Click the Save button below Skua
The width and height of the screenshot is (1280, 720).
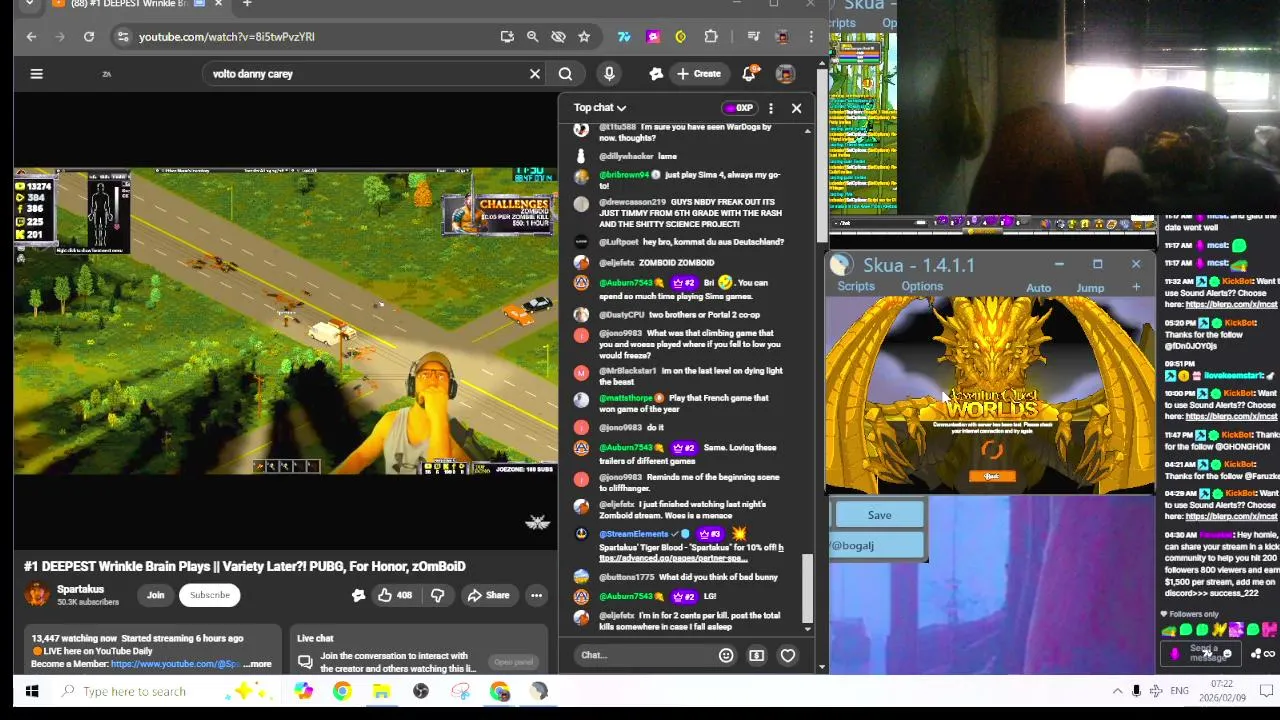tap(879, 515)
